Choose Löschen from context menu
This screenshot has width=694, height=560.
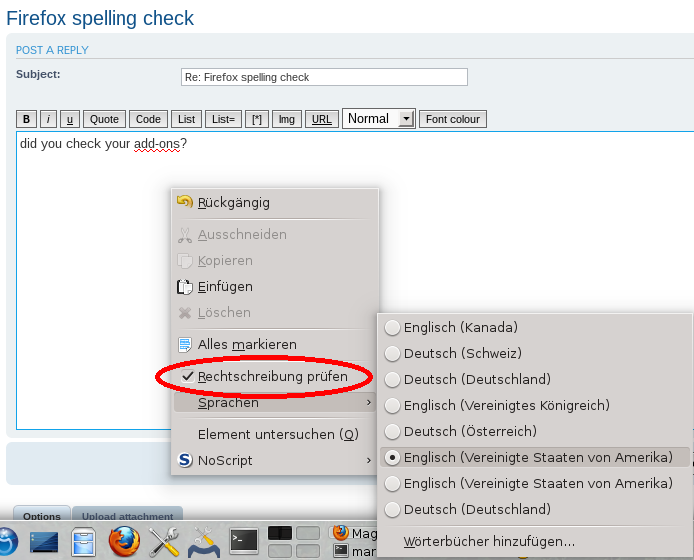pos(275,313)
